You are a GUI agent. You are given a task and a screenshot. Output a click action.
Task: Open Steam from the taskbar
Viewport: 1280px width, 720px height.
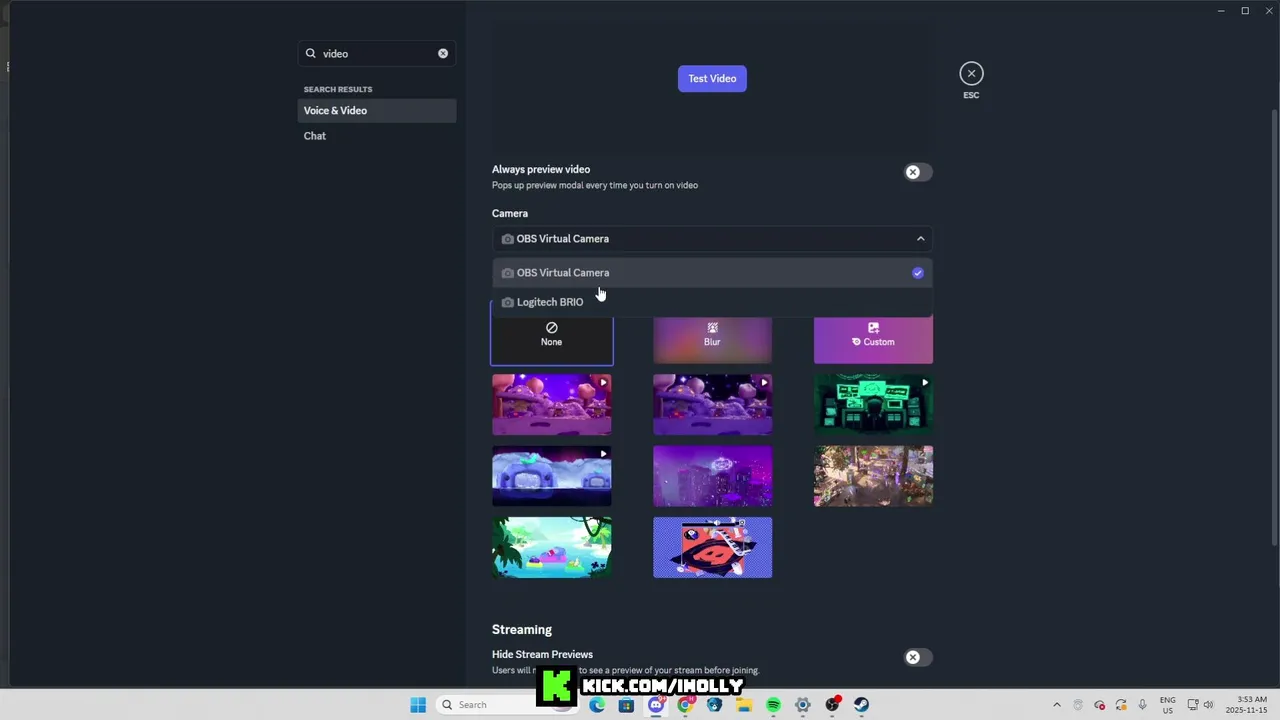tap(861, 705)
